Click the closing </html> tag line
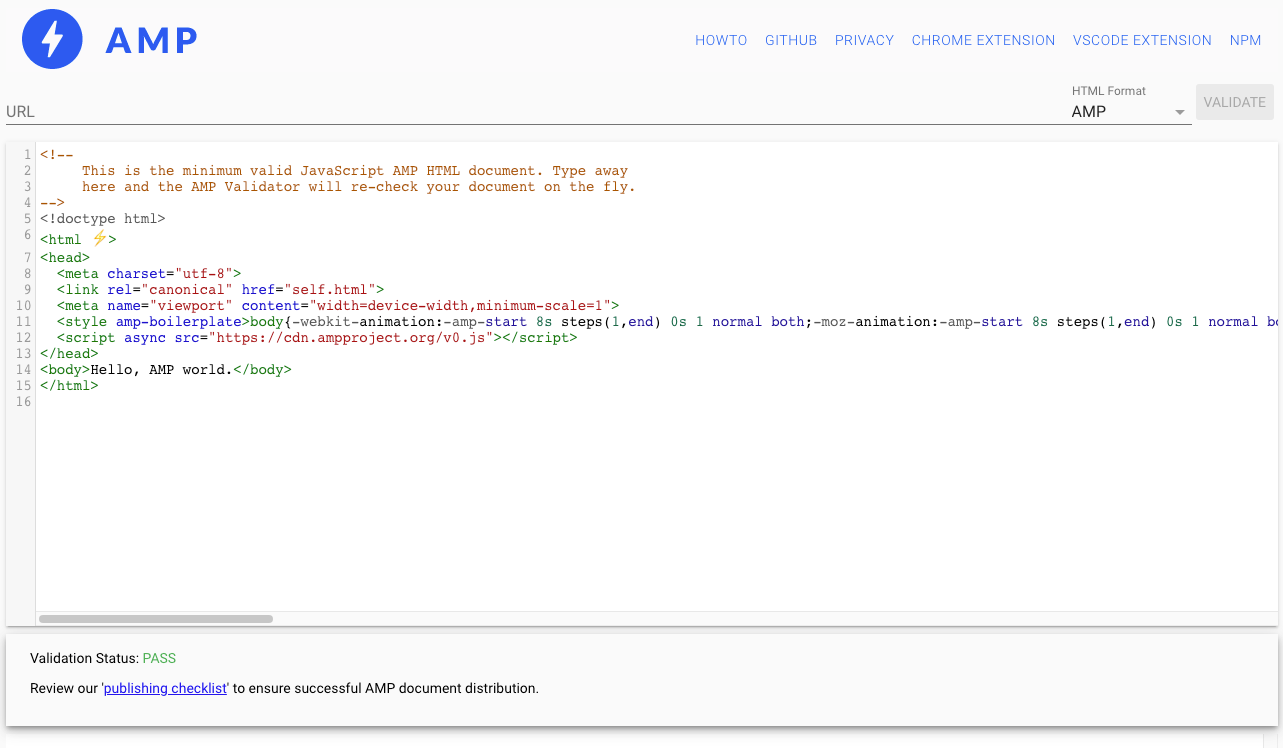The width and height of the screenshot is (1283, 748). pos(69,385)
